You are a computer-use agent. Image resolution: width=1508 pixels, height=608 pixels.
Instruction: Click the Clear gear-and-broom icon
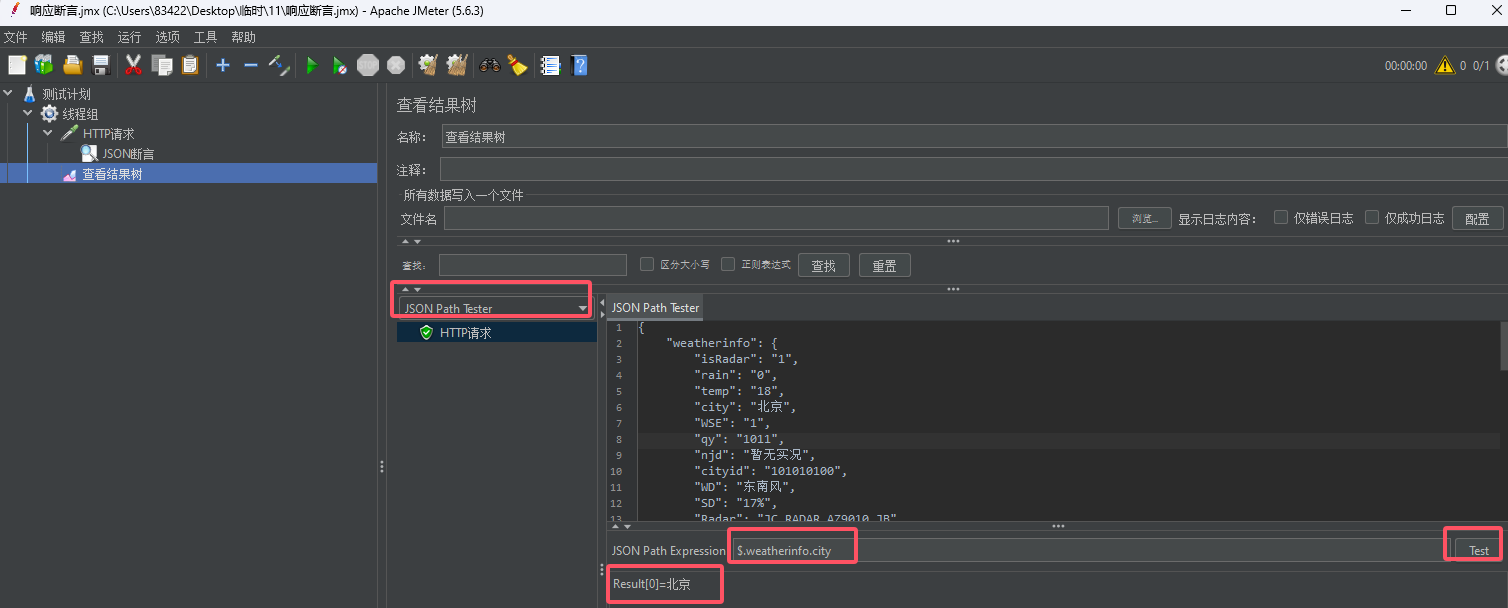(x=429, y=65)
